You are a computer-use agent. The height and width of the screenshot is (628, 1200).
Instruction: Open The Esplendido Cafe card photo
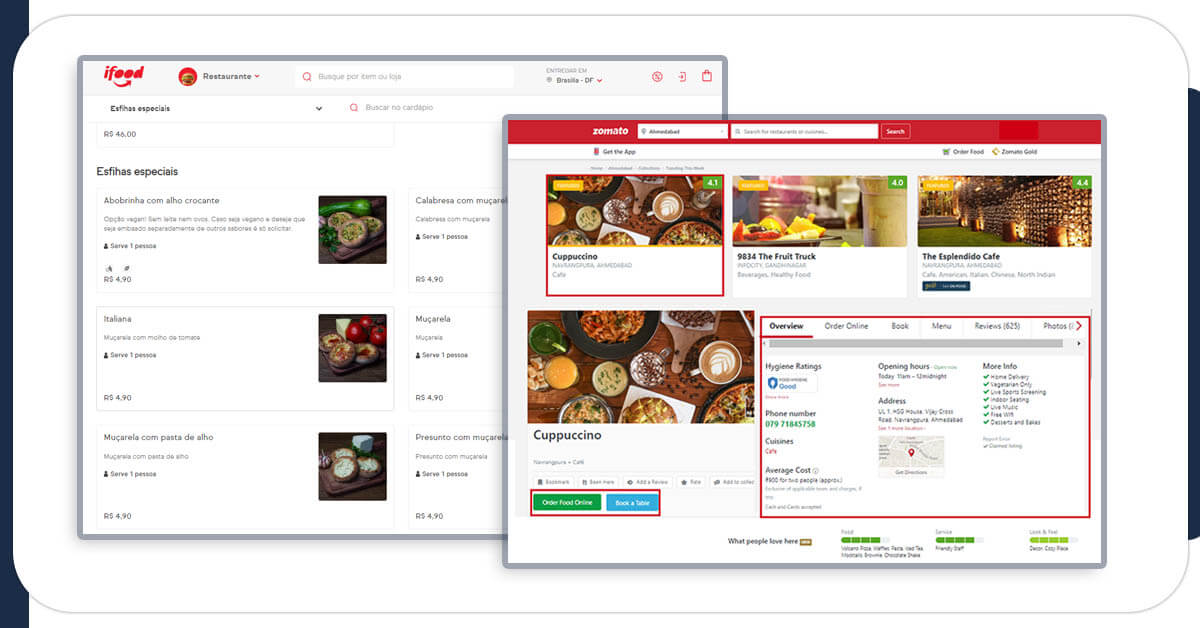point(1005,212)
